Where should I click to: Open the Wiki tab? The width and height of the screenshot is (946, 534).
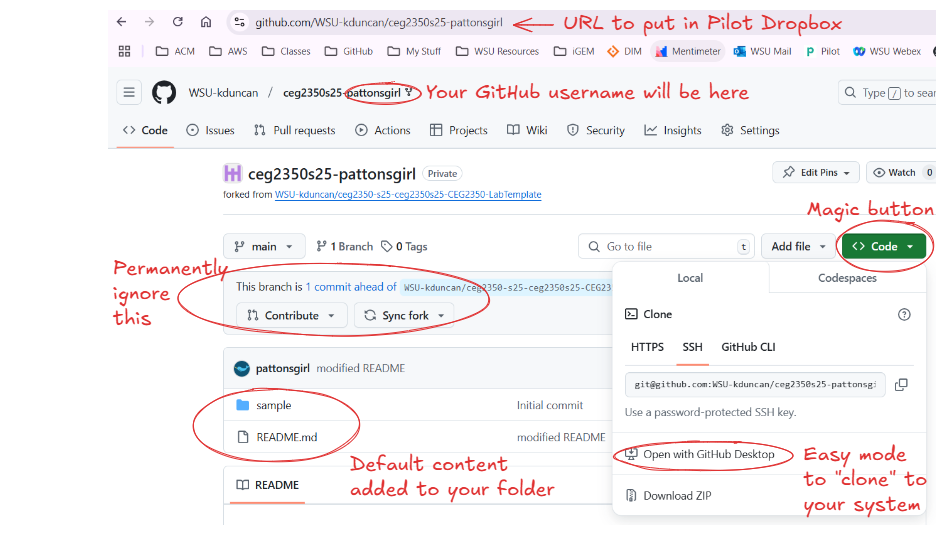point(527,130)
